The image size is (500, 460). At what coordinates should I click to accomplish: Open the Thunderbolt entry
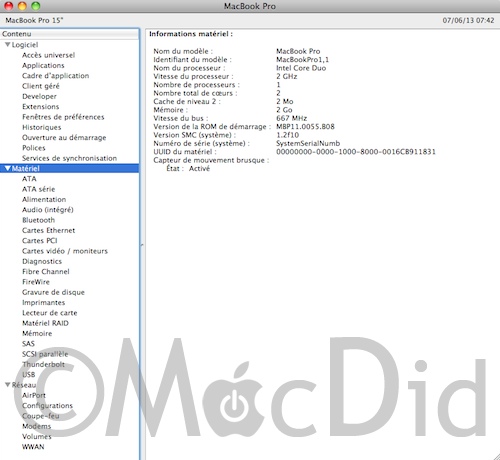pyautogui.click(x=43, y=364)
